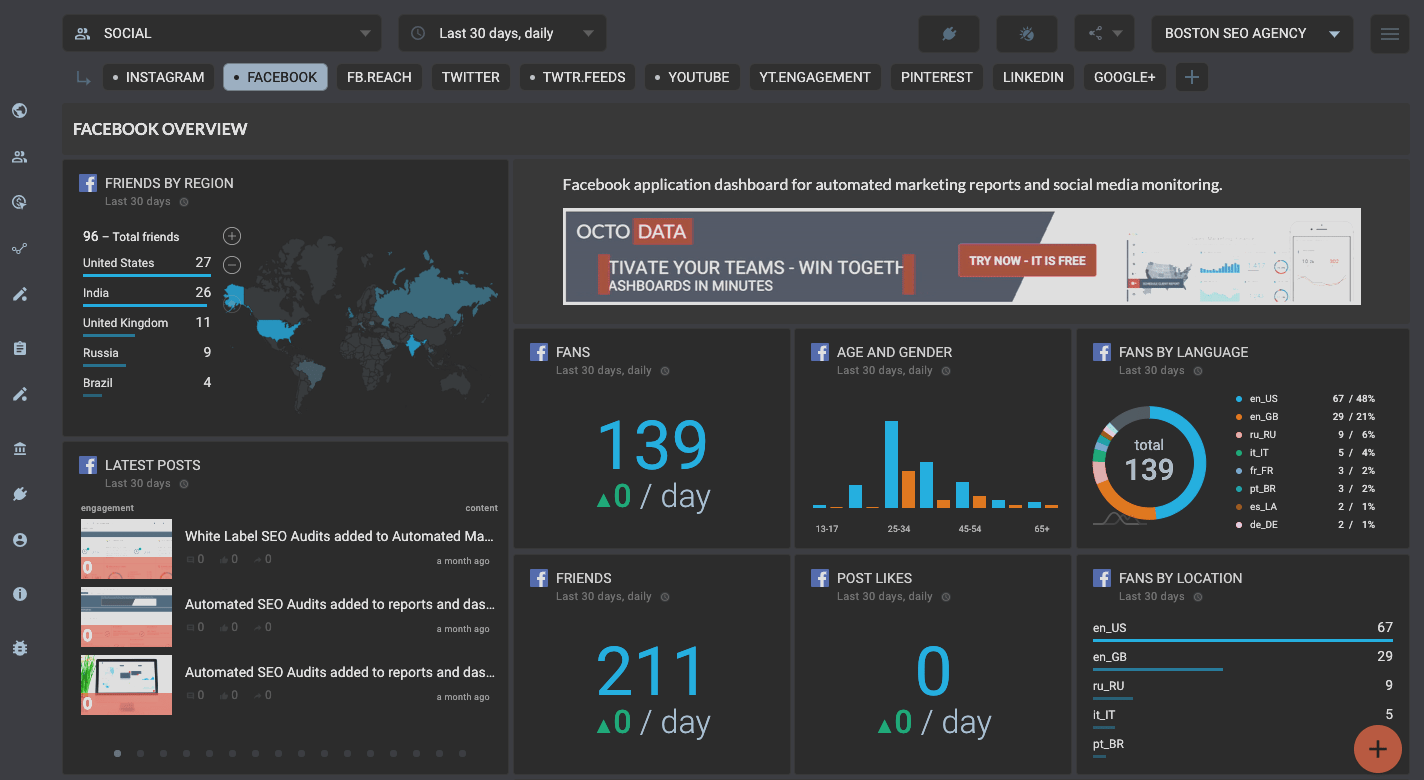
Task: Select the United Kingdom row in Friends by Region
Action: [x=147, y=325]
